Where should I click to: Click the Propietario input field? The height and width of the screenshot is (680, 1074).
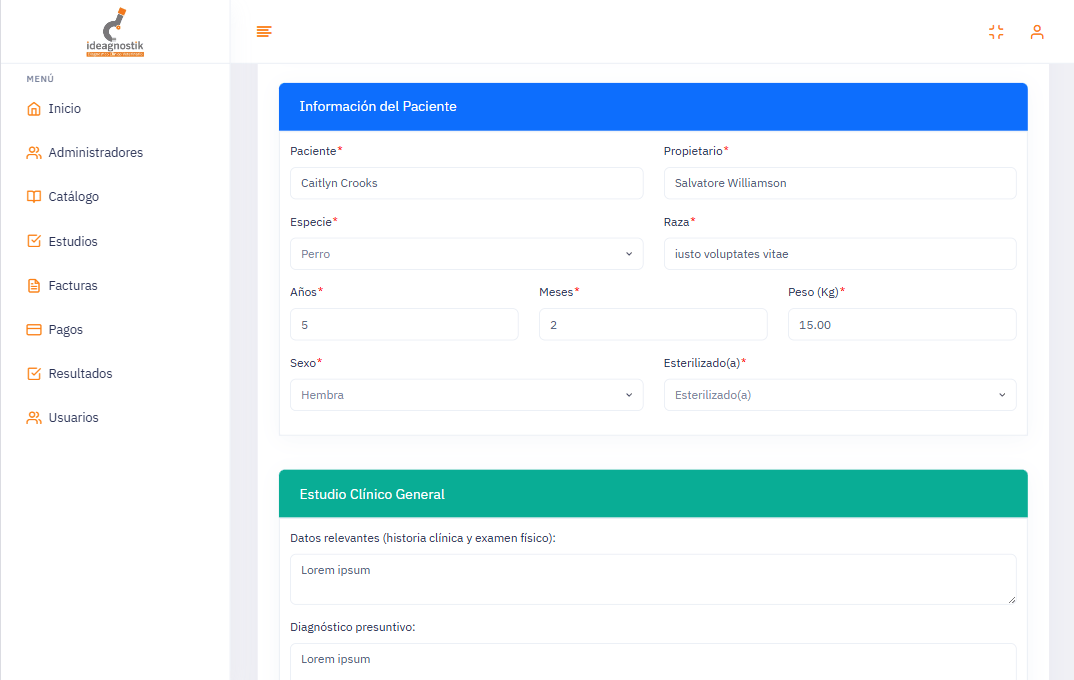click(x=839, y=183)
